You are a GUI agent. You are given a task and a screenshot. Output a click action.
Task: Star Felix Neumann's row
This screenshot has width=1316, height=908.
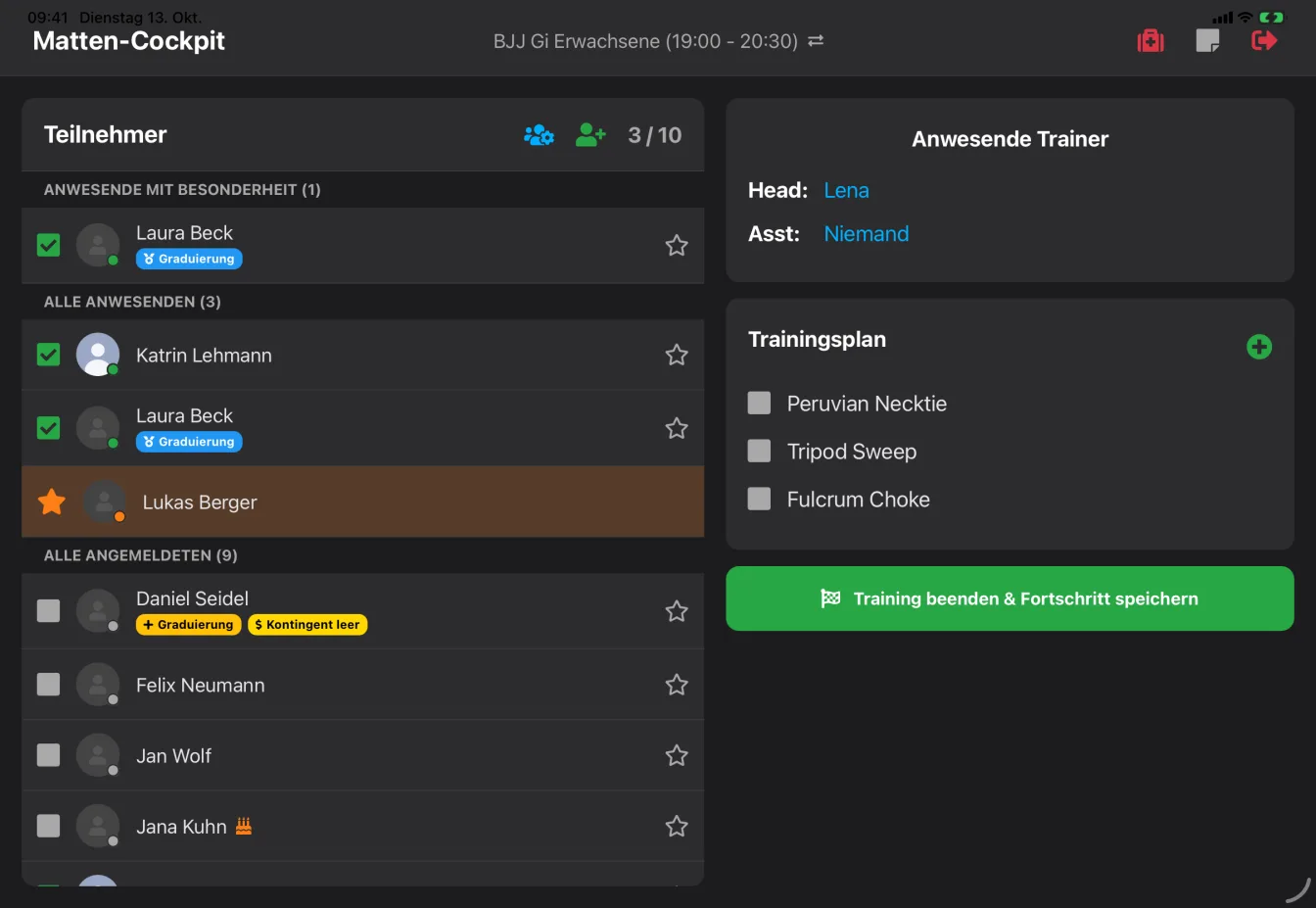677,685
